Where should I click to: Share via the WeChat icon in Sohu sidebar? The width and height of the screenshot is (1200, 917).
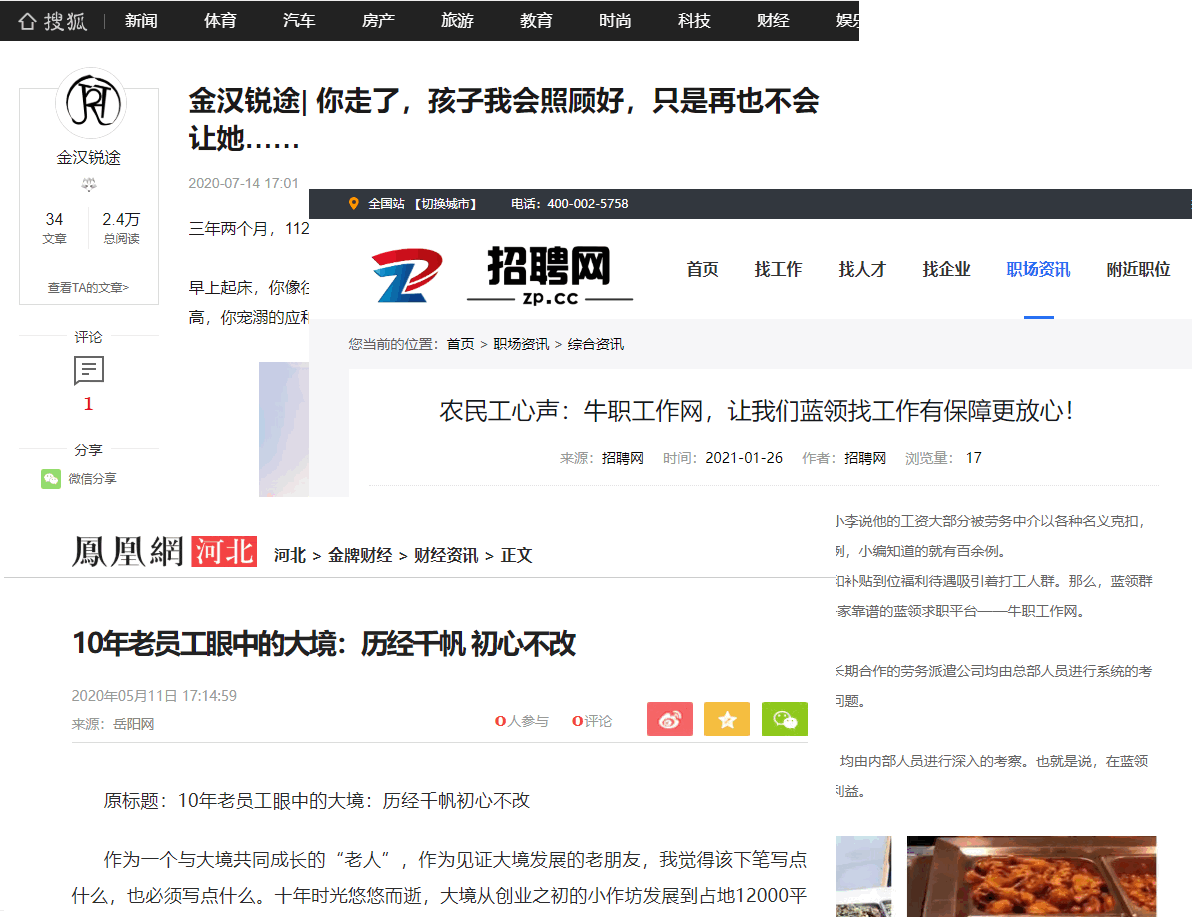click(x=51, y=479)
